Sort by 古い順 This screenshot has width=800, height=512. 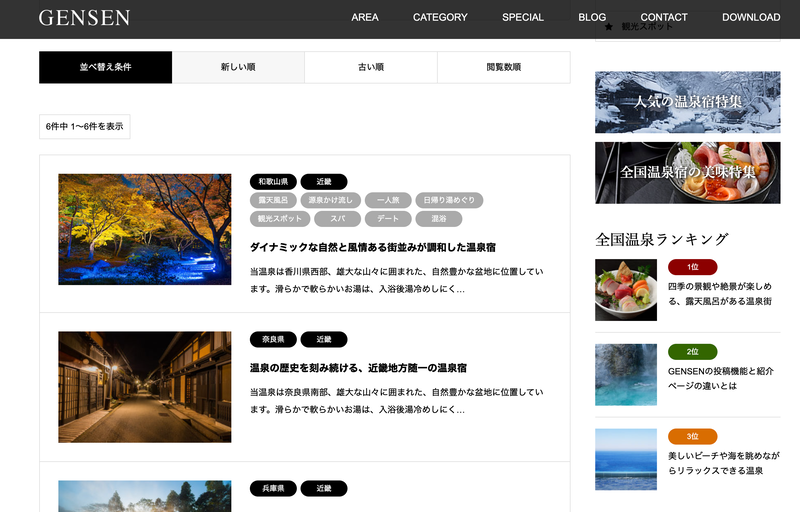(371, 67)
